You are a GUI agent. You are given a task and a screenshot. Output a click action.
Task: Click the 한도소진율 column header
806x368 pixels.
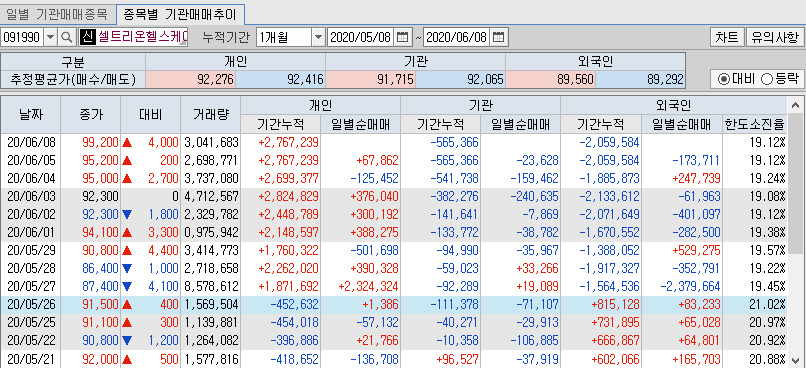[x=755, y=124]
